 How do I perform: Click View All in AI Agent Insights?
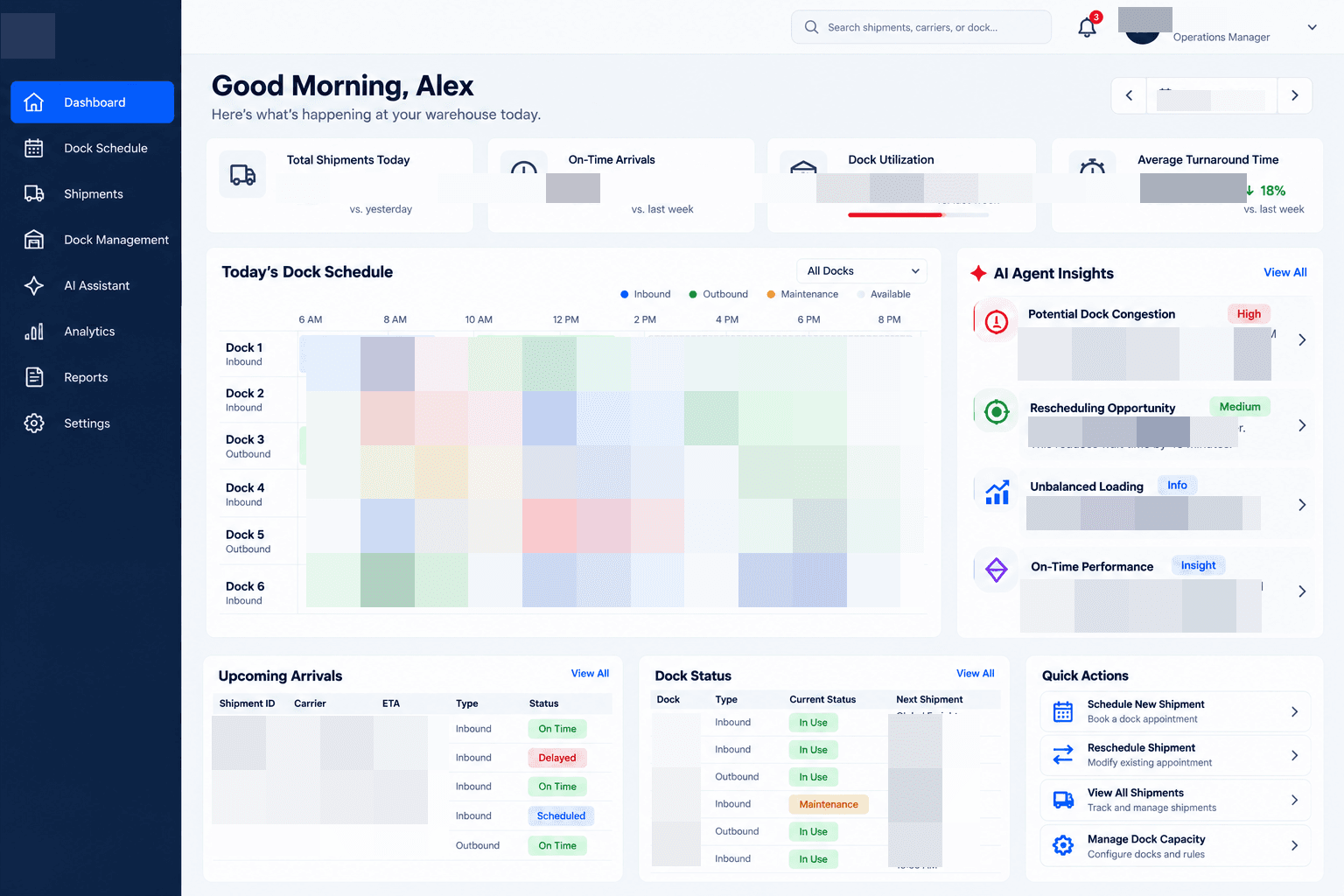click(x=1284, y=272)
